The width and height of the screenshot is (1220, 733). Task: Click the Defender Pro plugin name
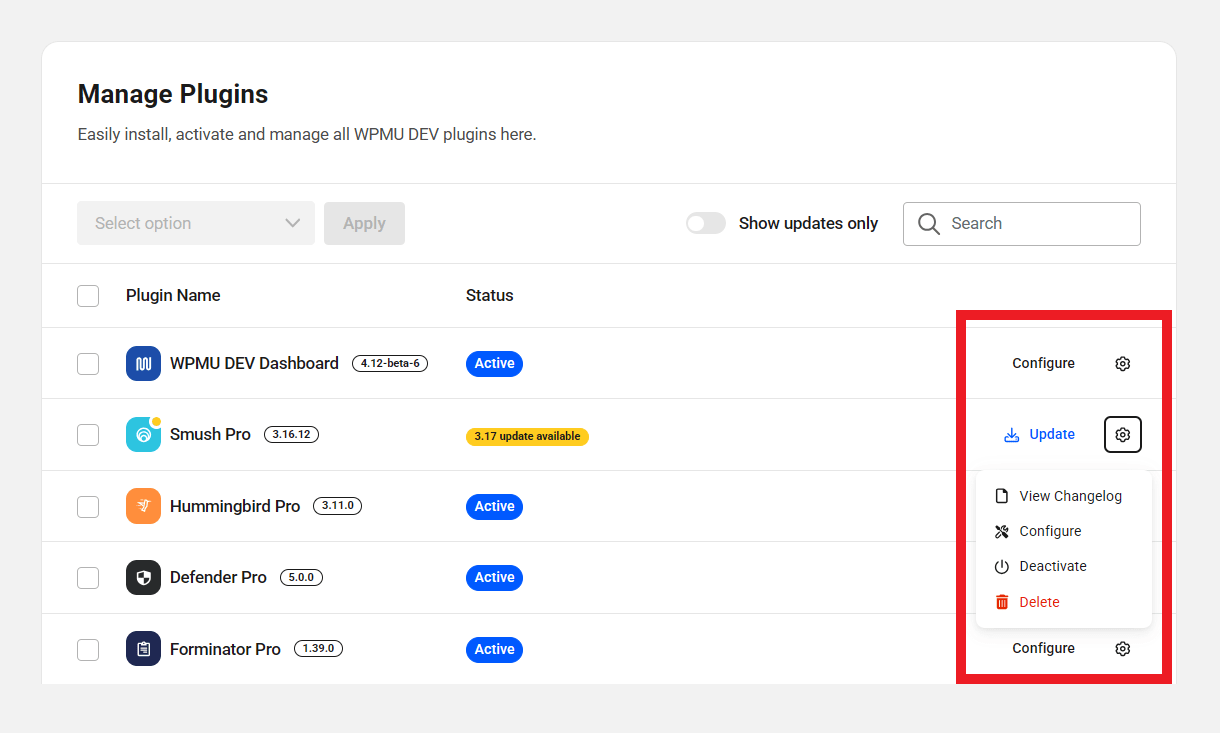click(218, 578)
